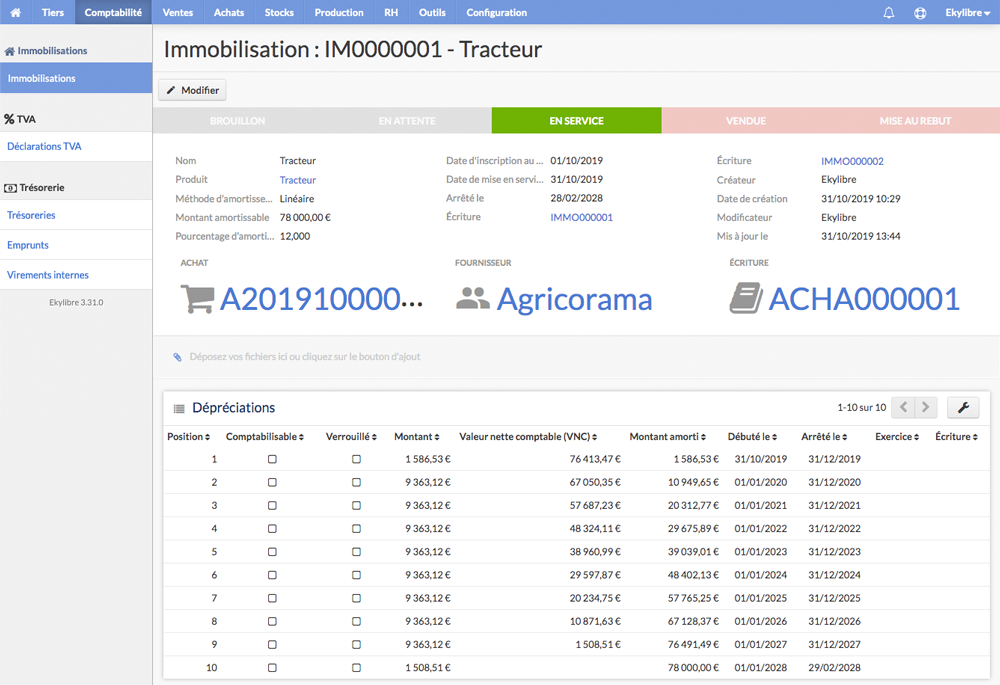Sort by Verrouillé column
The height and width of the screenshot is (685, 1000).
click(351, 437)
